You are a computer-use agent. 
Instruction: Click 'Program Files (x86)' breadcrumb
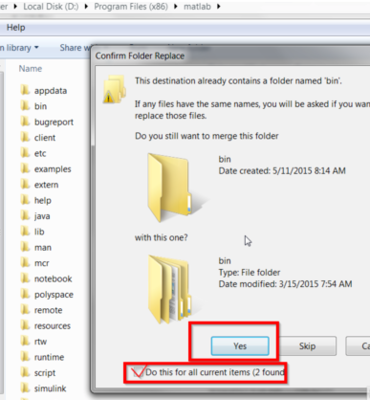click(131, 7)
